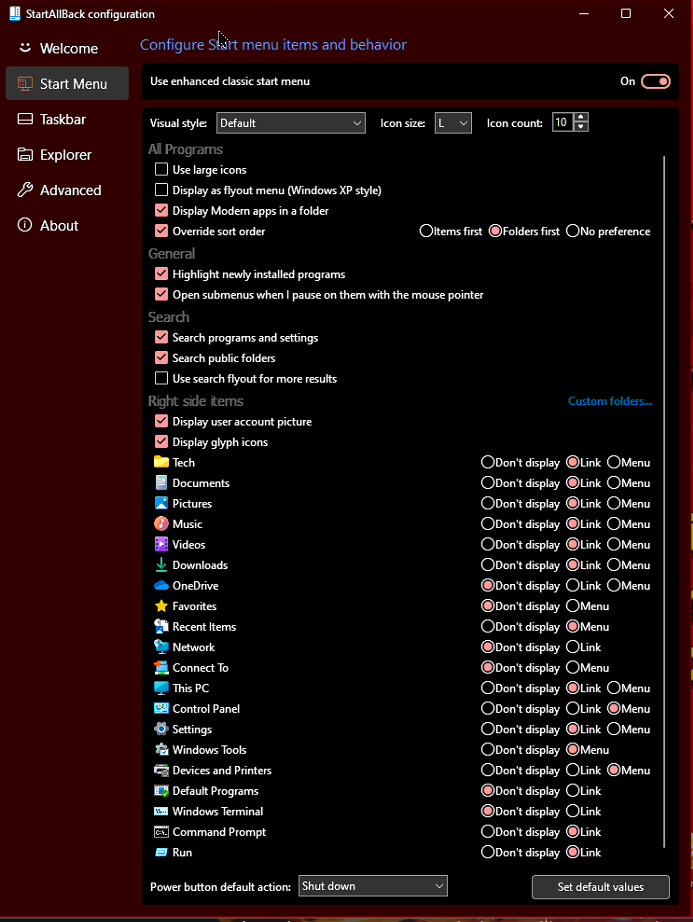Switch to the Taskbar section
The width and height of the screenshot is (693, 922).
click(63, 119)
